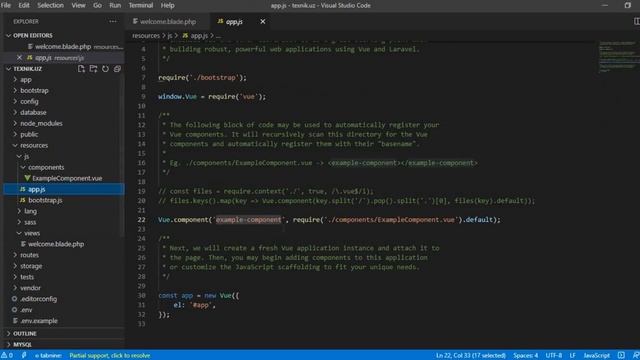Screen dimensions: 640x360
Task: Expand the routes folder
Action: pos(29,255)
